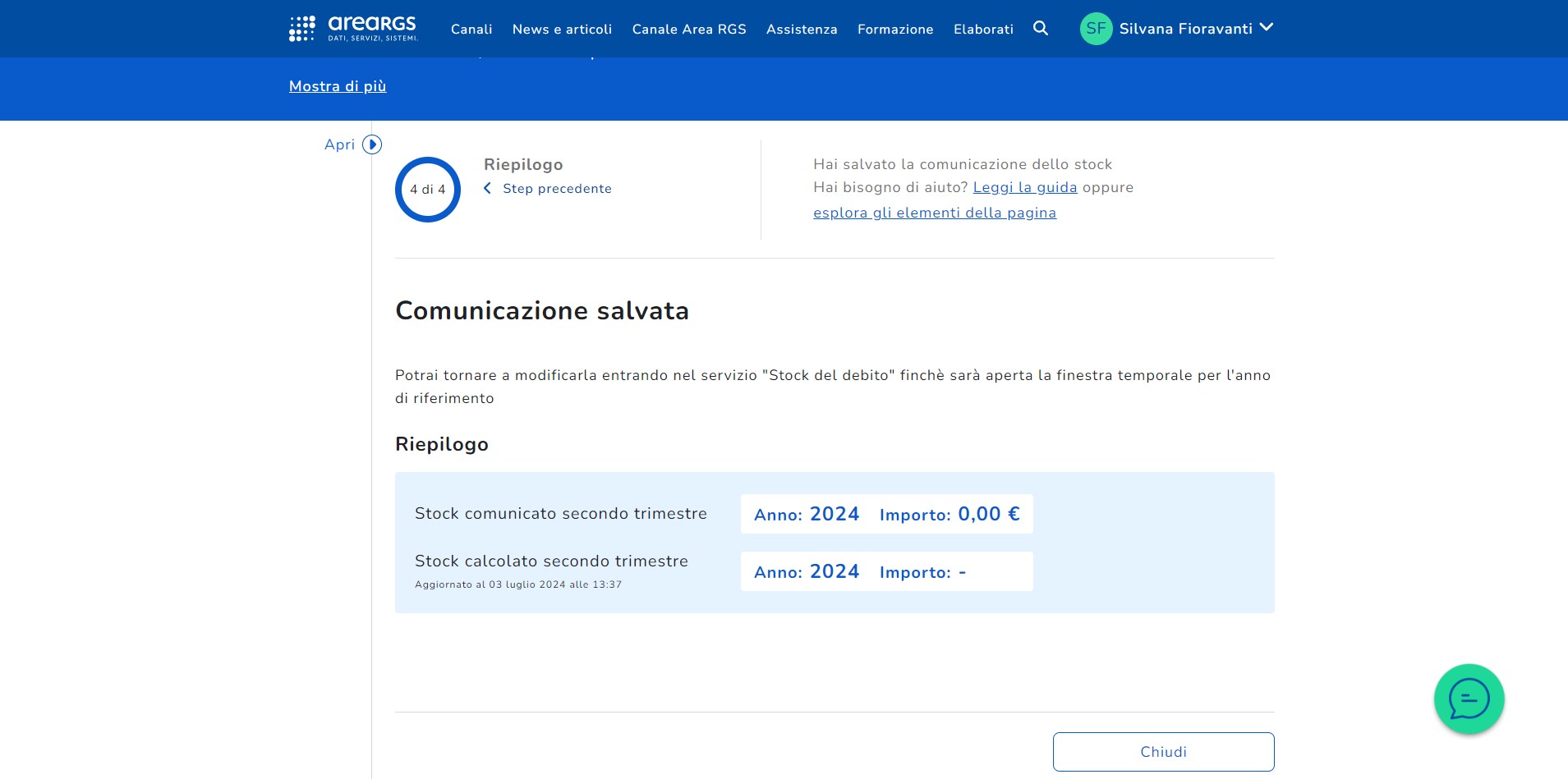Open the Canali menu
1568x779 pixels.
coord(471,30)
